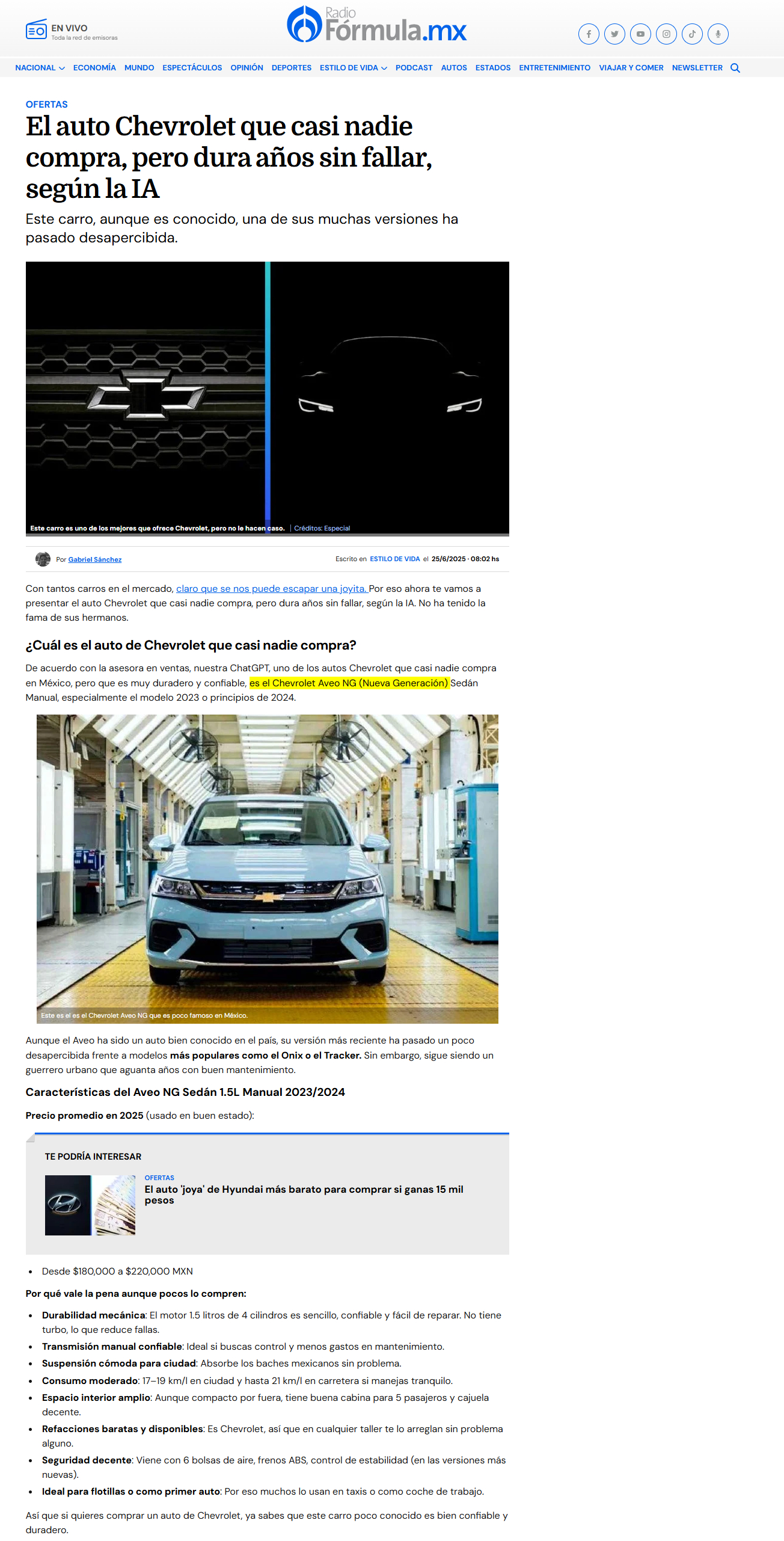The height and width of the screenshot is (1541, 784).
Task: Click the TikTok icon
Action: [x=692, y=34]
